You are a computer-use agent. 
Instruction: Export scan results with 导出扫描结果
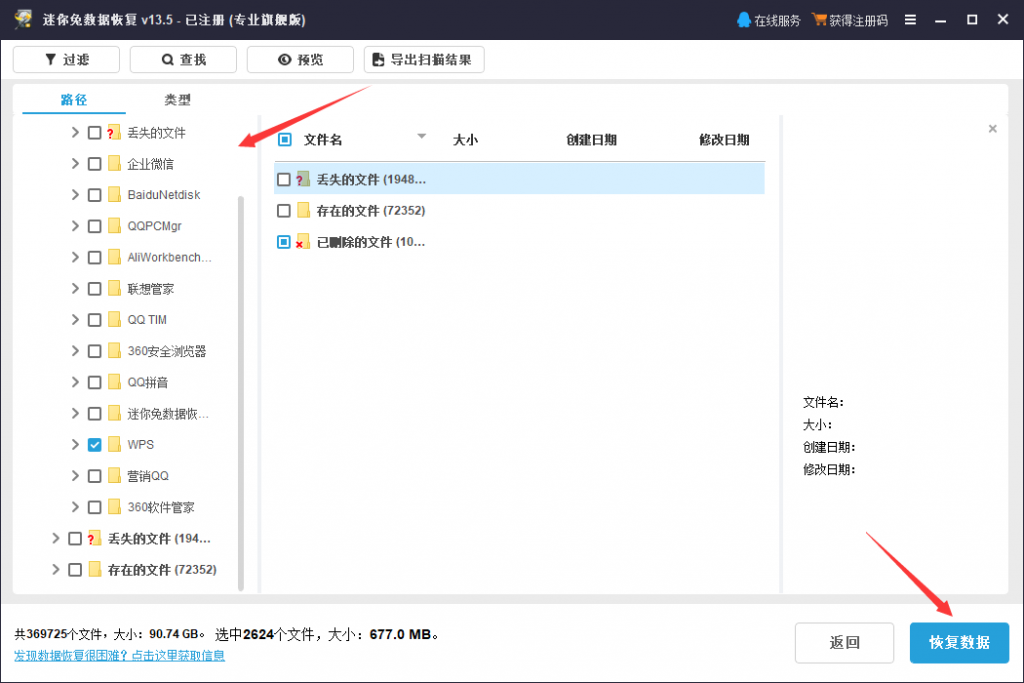424,59
